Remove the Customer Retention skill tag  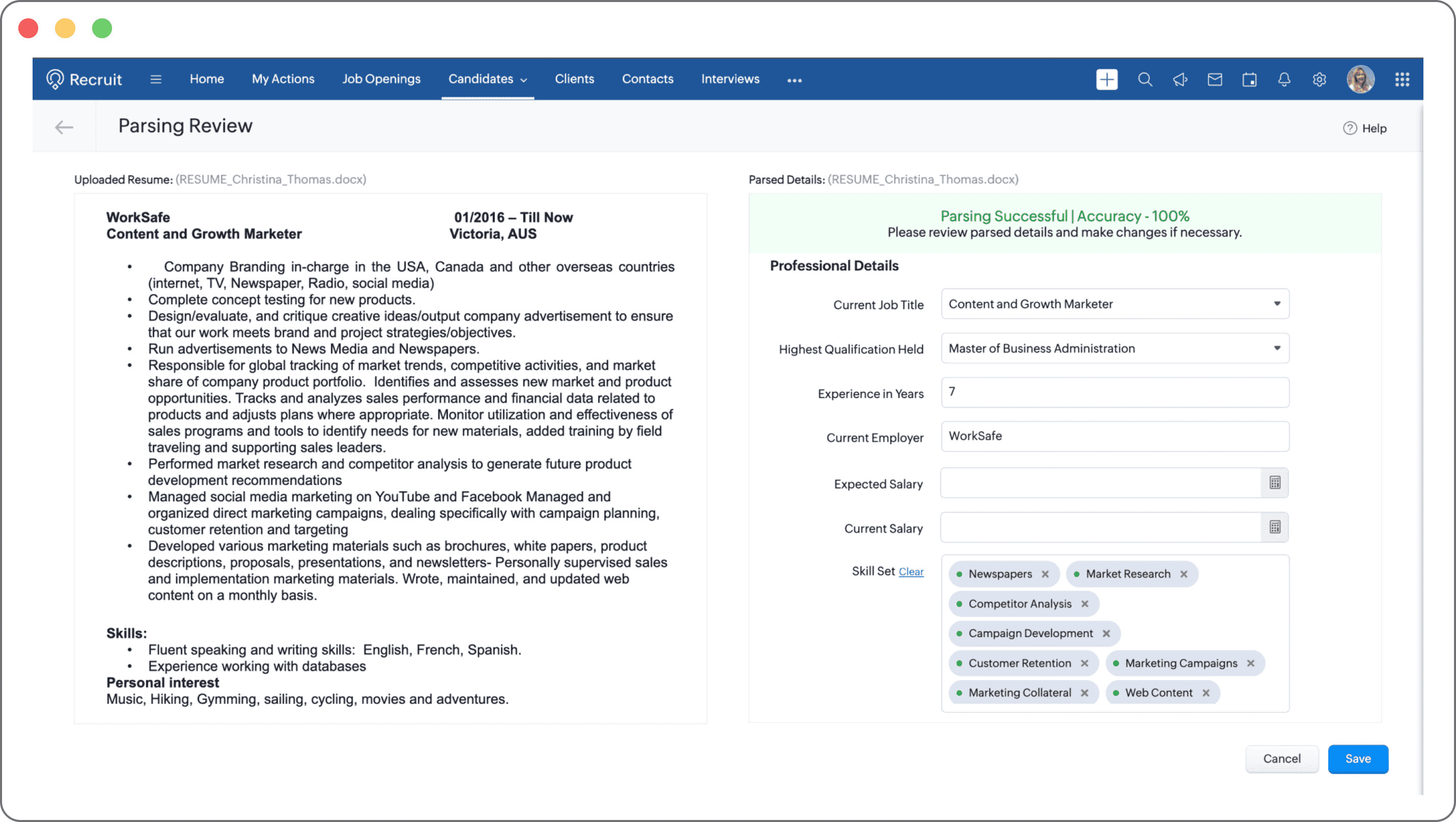[x=1085, y=663]
